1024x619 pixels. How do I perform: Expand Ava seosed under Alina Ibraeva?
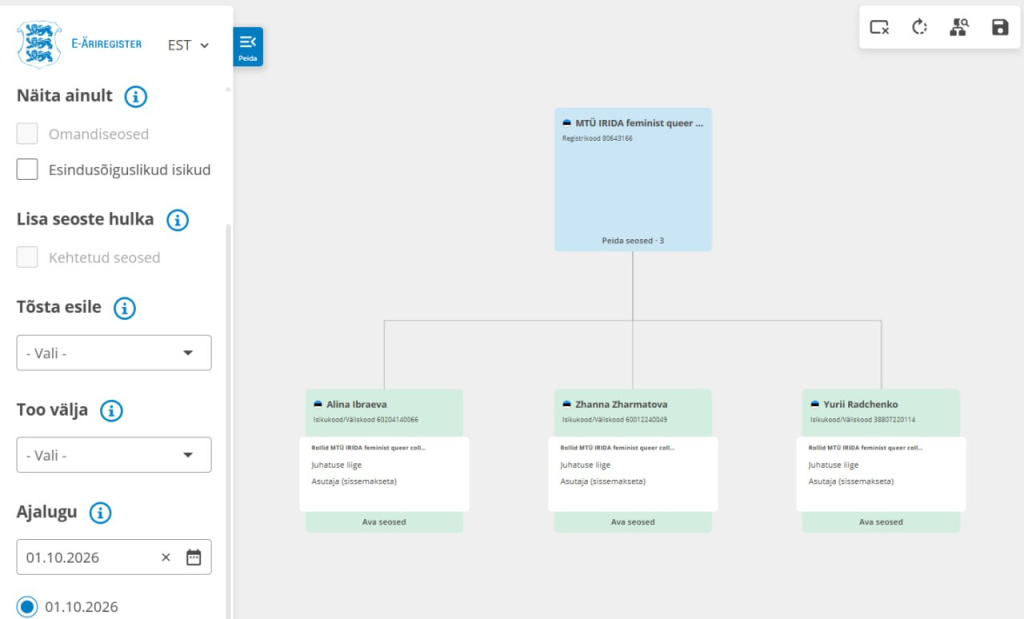coord(384,522)
